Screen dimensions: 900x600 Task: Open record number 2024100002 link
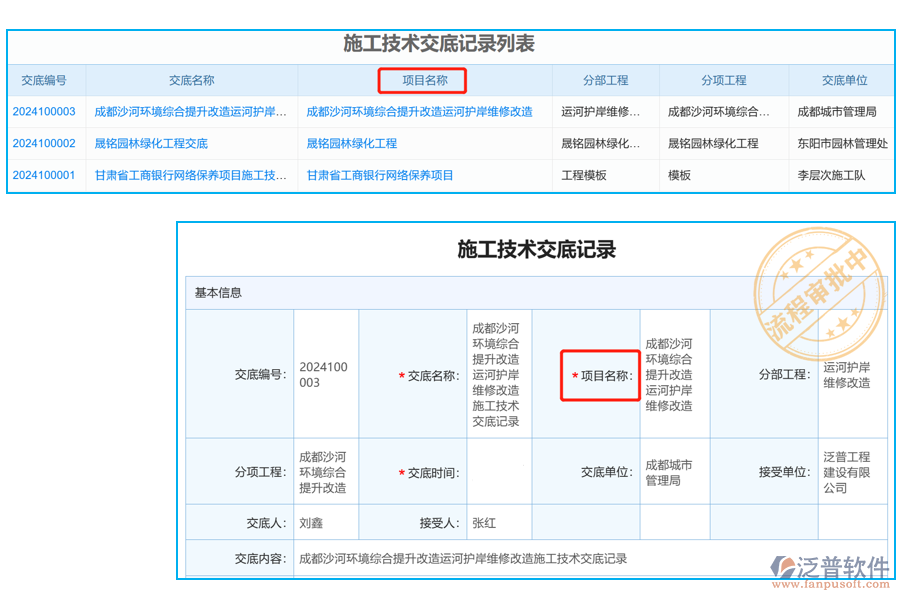44,142
